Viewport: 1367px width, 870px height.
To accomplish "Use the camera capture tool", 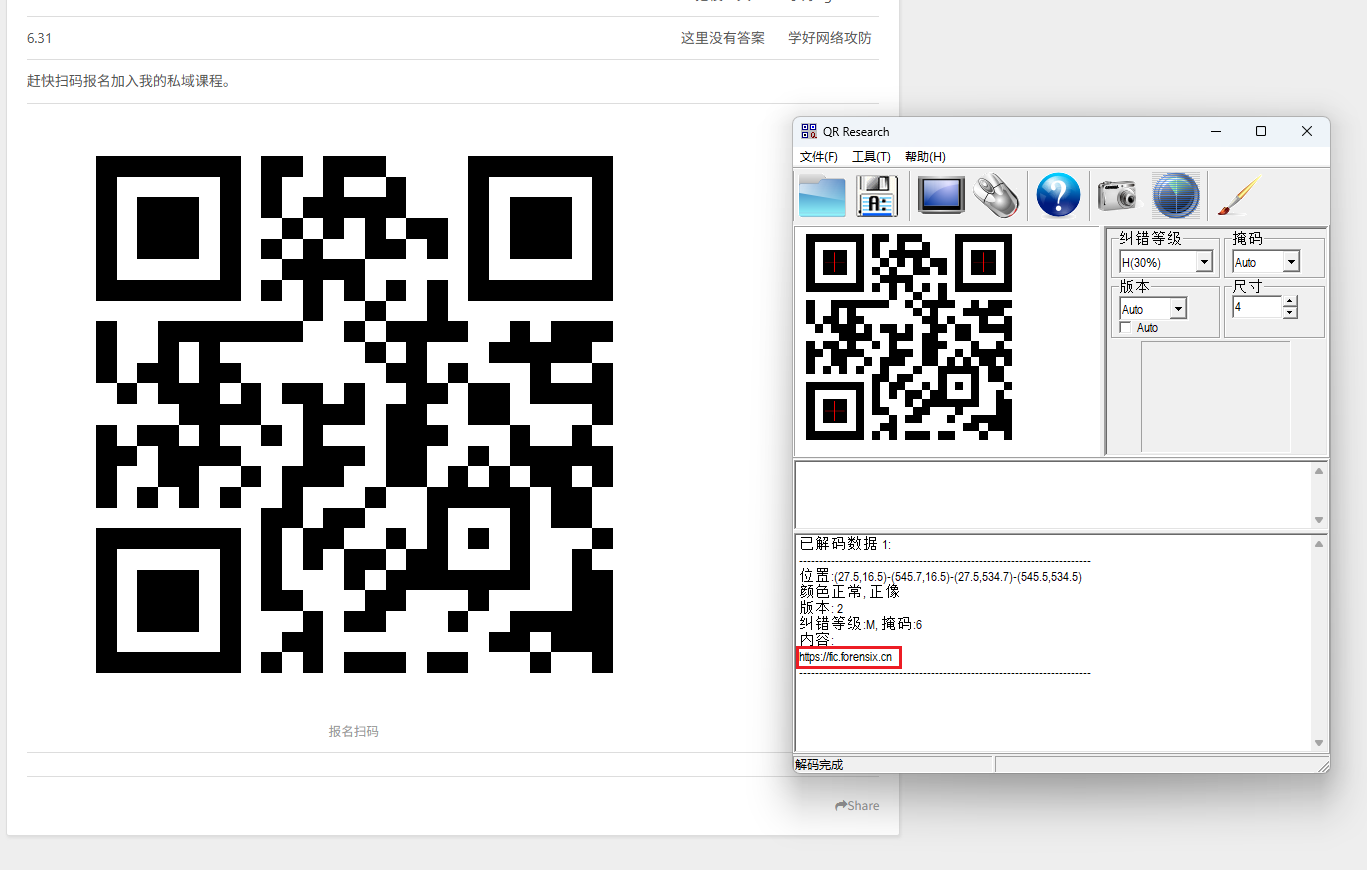I will tap(1116, 195).
